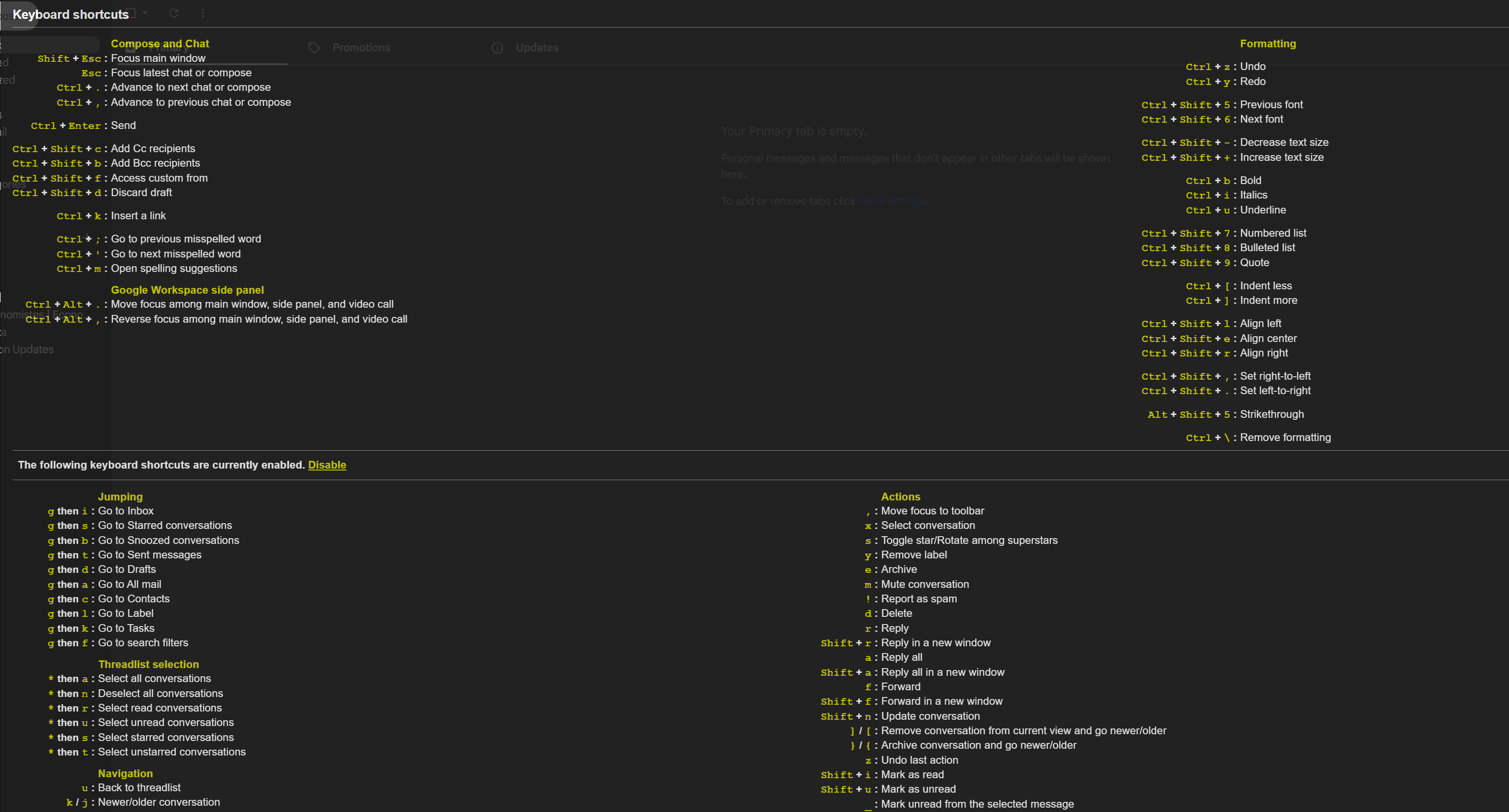Click 'Go to Starred conversations' text
The image size is (1509, 812).
165,526
